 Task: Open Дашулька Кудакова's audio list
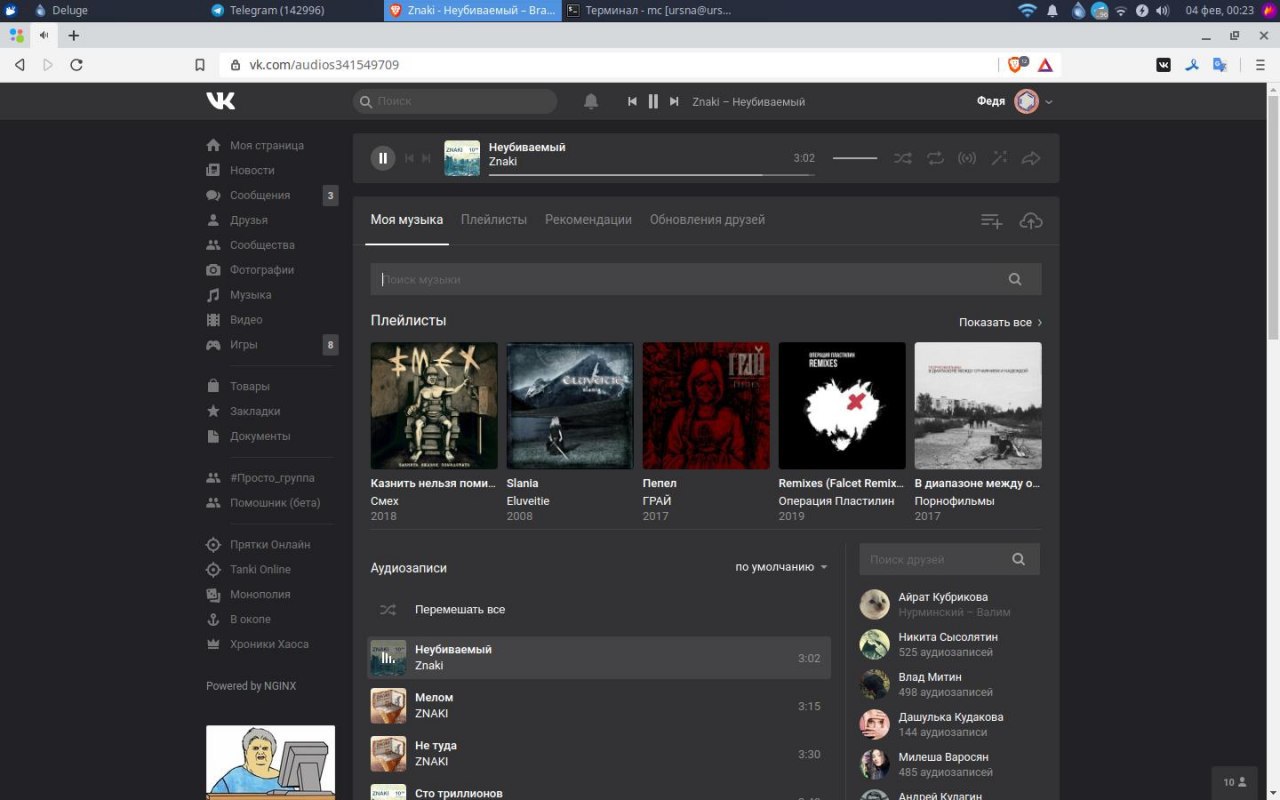pos(951,717)
